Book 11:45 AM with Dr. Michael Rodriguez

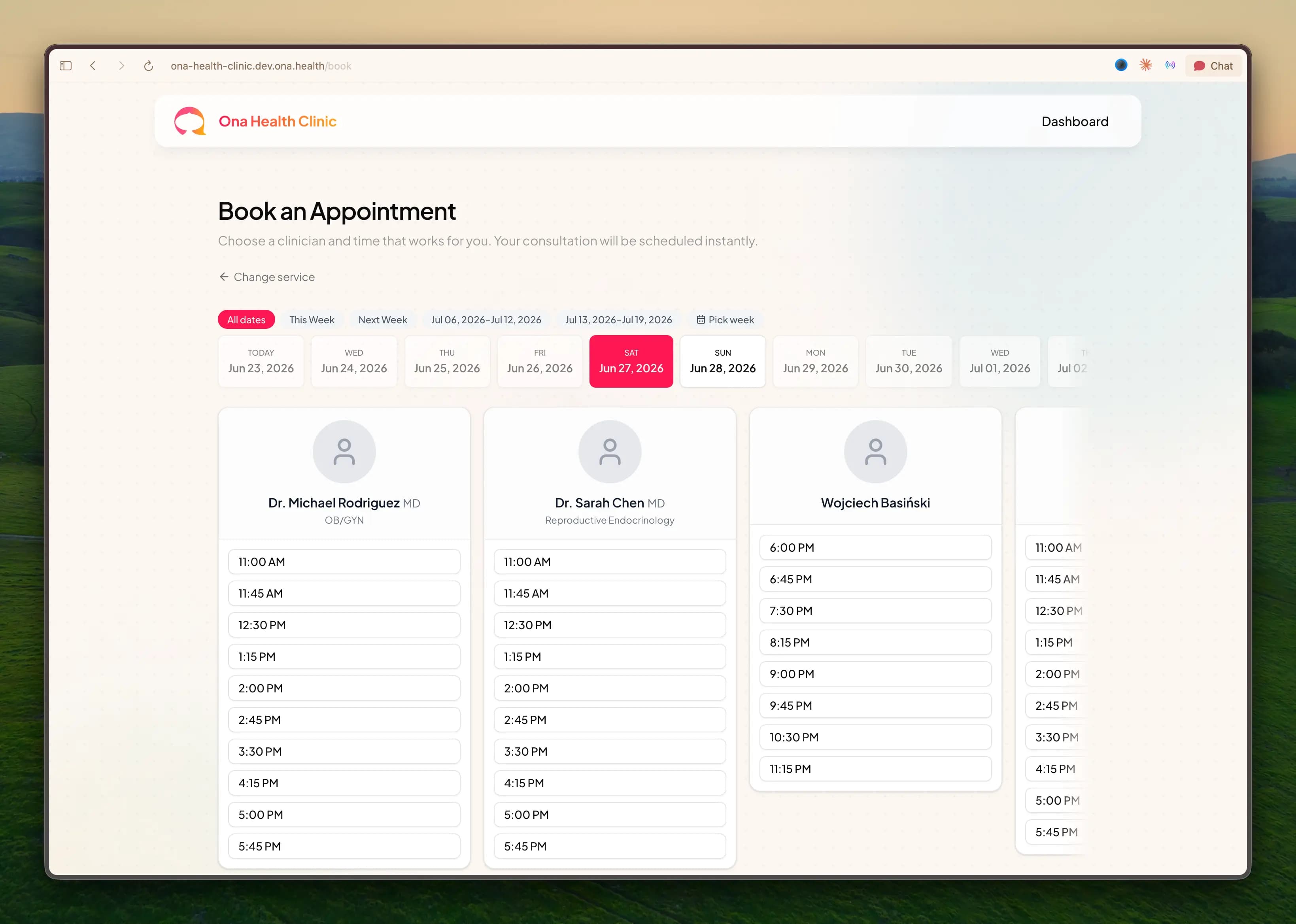[344, 594]
